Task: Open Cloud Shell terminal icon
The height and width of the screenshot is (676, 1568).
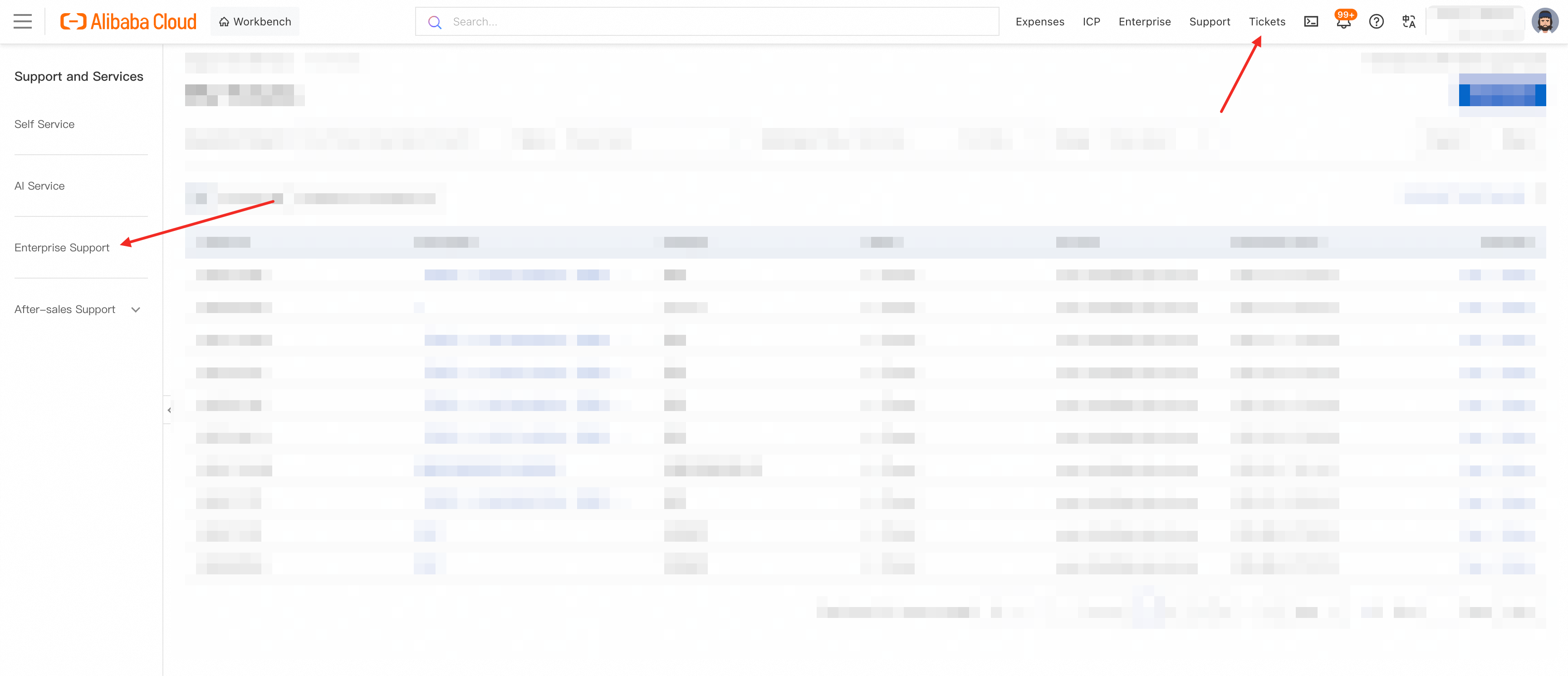Action: [x=1310, y=22]
